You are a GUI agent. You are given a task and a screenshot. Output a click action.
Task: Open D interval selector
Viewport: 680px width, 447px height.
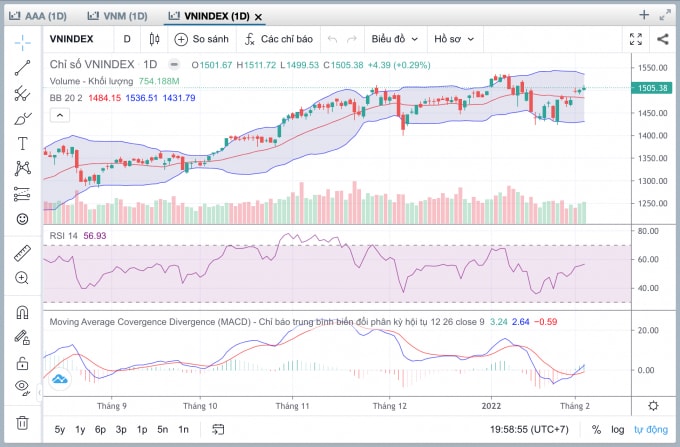(127, 39)
